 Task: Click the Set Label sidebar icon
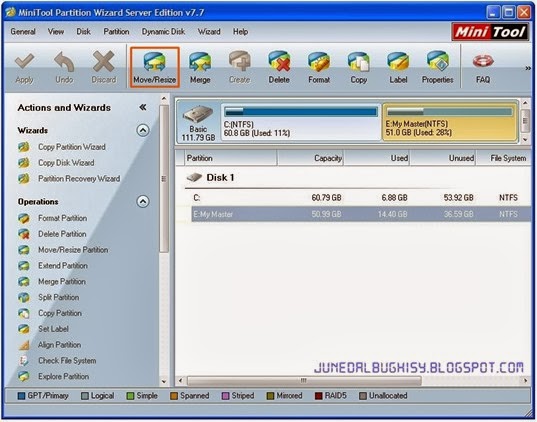coord(24,329)
